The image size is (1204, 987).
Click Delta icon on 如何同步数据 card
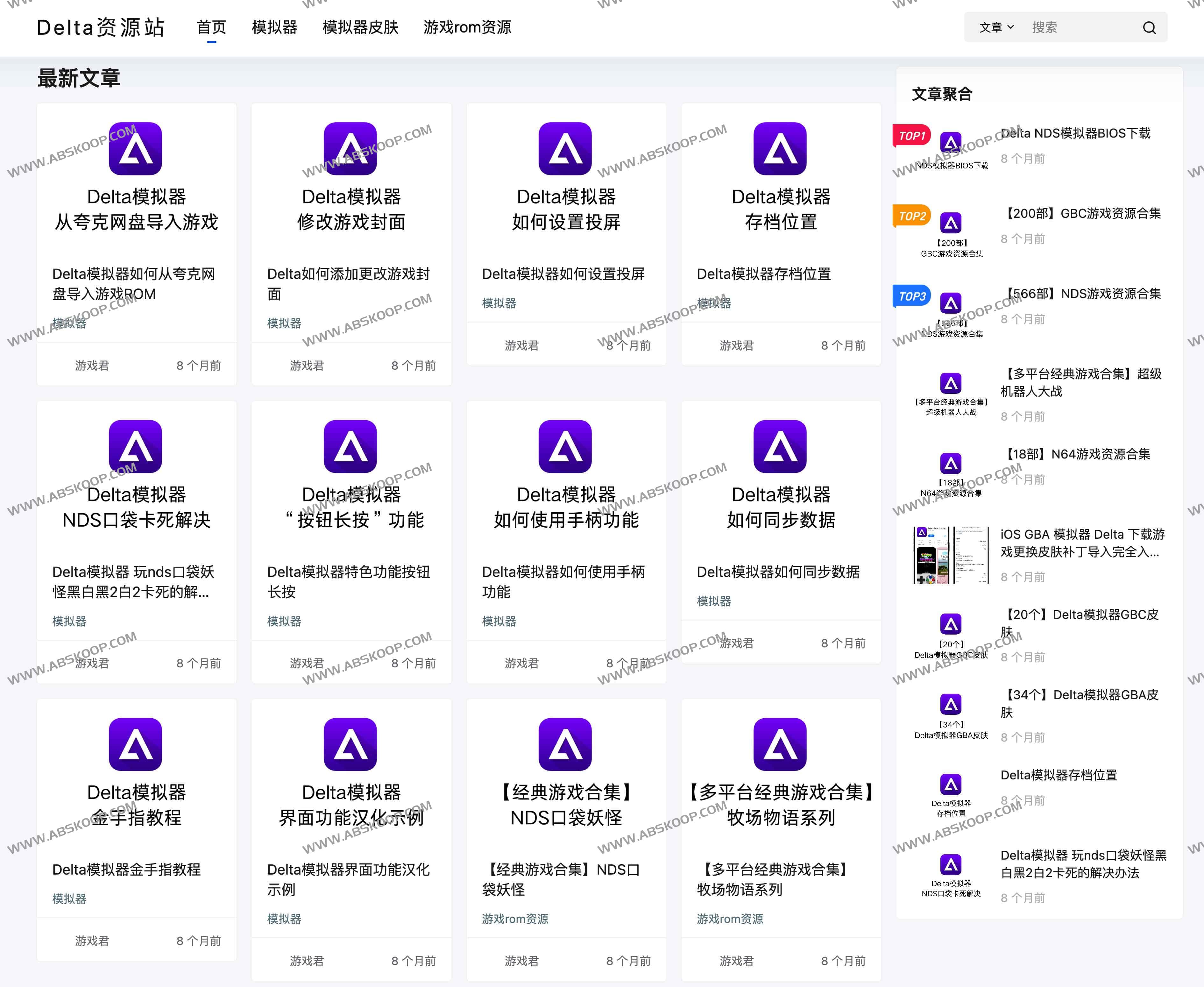click(x=780, y=446)
